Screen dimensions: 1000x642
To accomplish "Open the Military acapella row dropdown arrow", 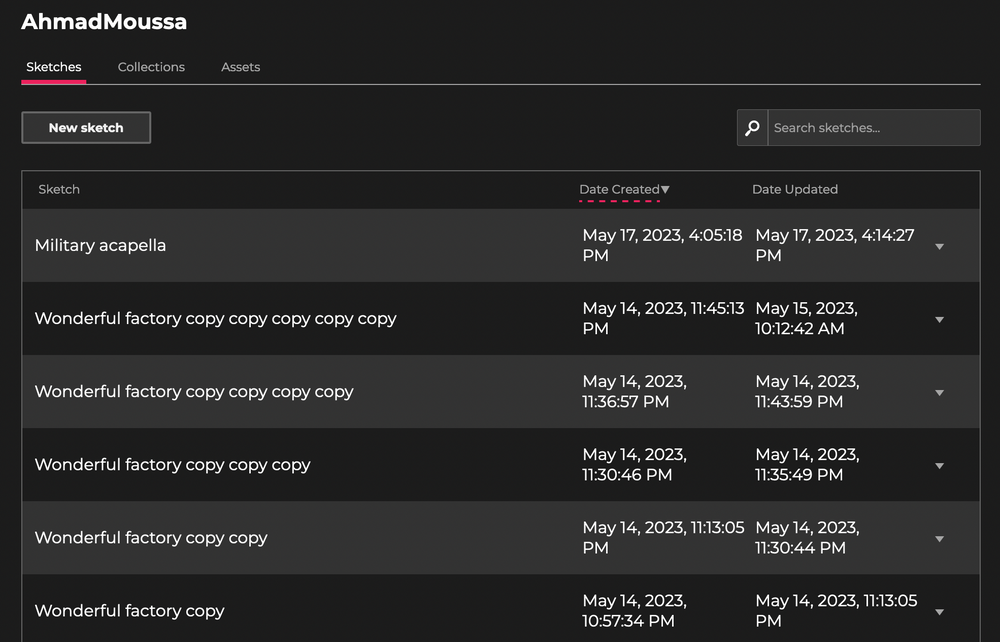I will (939, 247).
